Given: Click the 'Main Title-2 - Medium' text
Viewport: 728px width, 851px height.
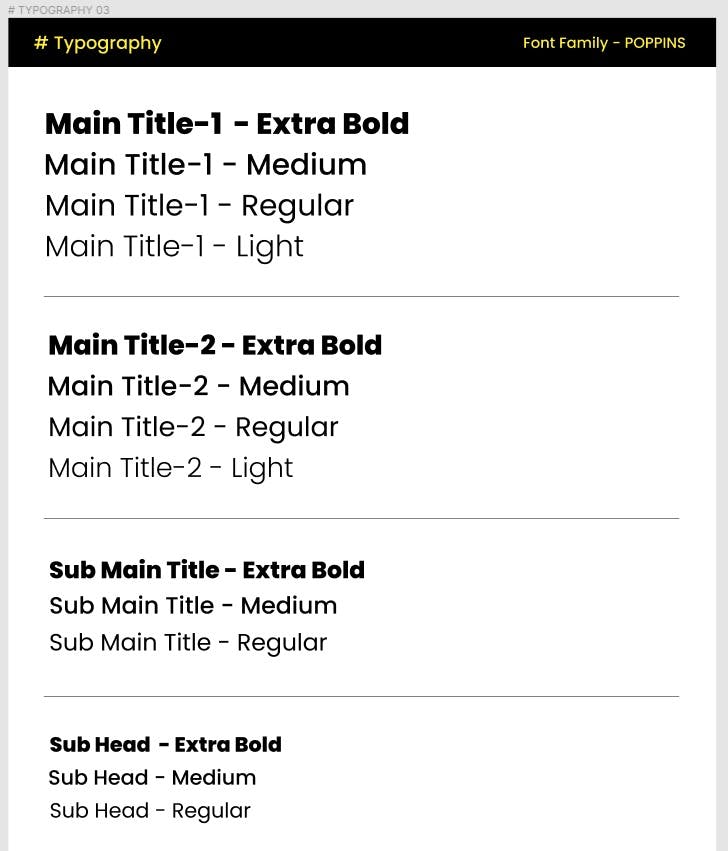Looking at the screenshot, I should click(199, 386).
